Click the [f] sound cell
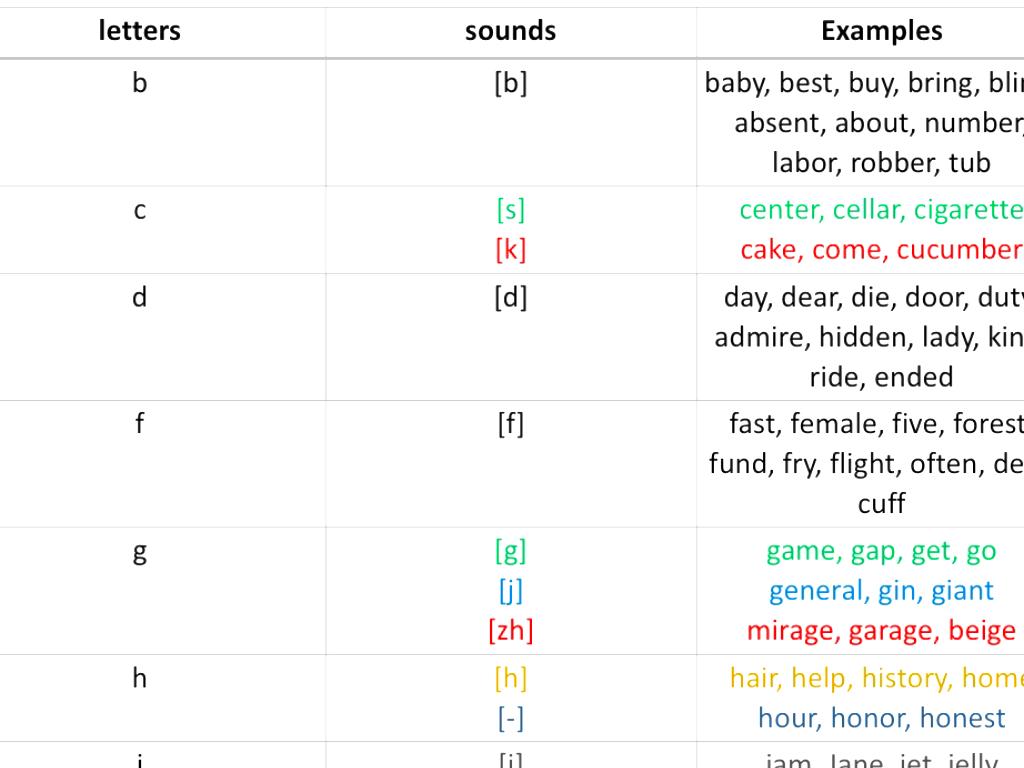The width and height of the screenshot is (1024, 768). [x=510, y=425]
